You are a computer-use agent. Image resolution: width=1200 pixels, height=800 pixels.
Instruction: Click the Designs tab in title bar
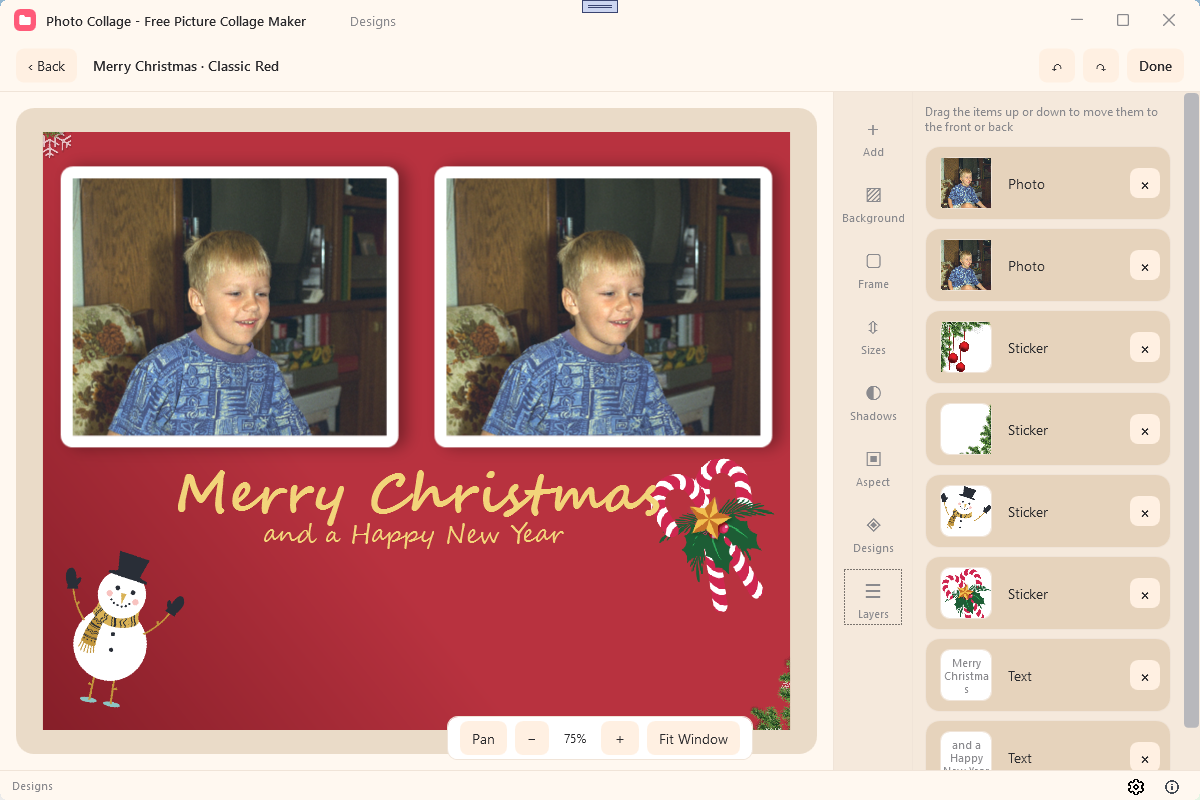(373, 21)
